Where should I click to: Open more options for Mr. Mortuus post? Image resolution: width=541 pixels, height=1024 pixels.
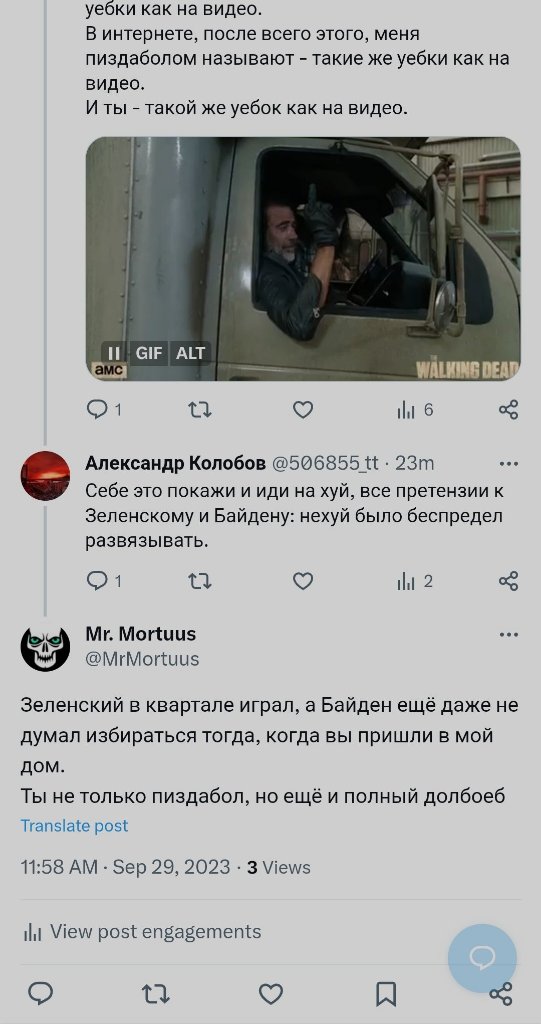pos(508,635)
